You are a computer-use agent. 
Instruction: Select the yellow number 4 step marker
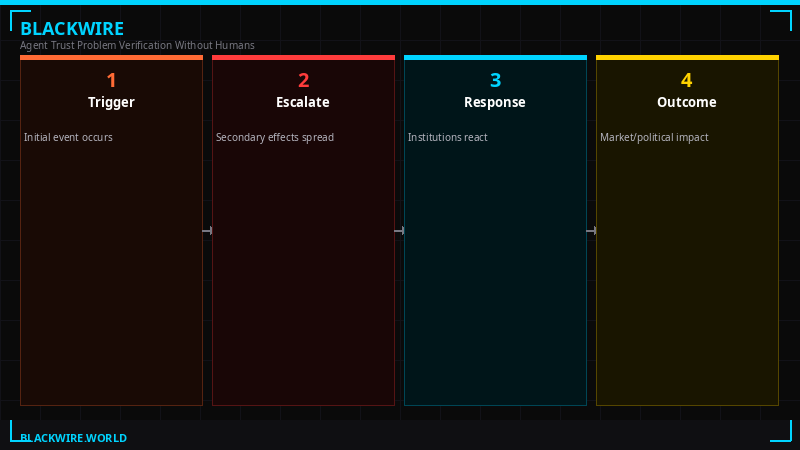coord(687,81)
